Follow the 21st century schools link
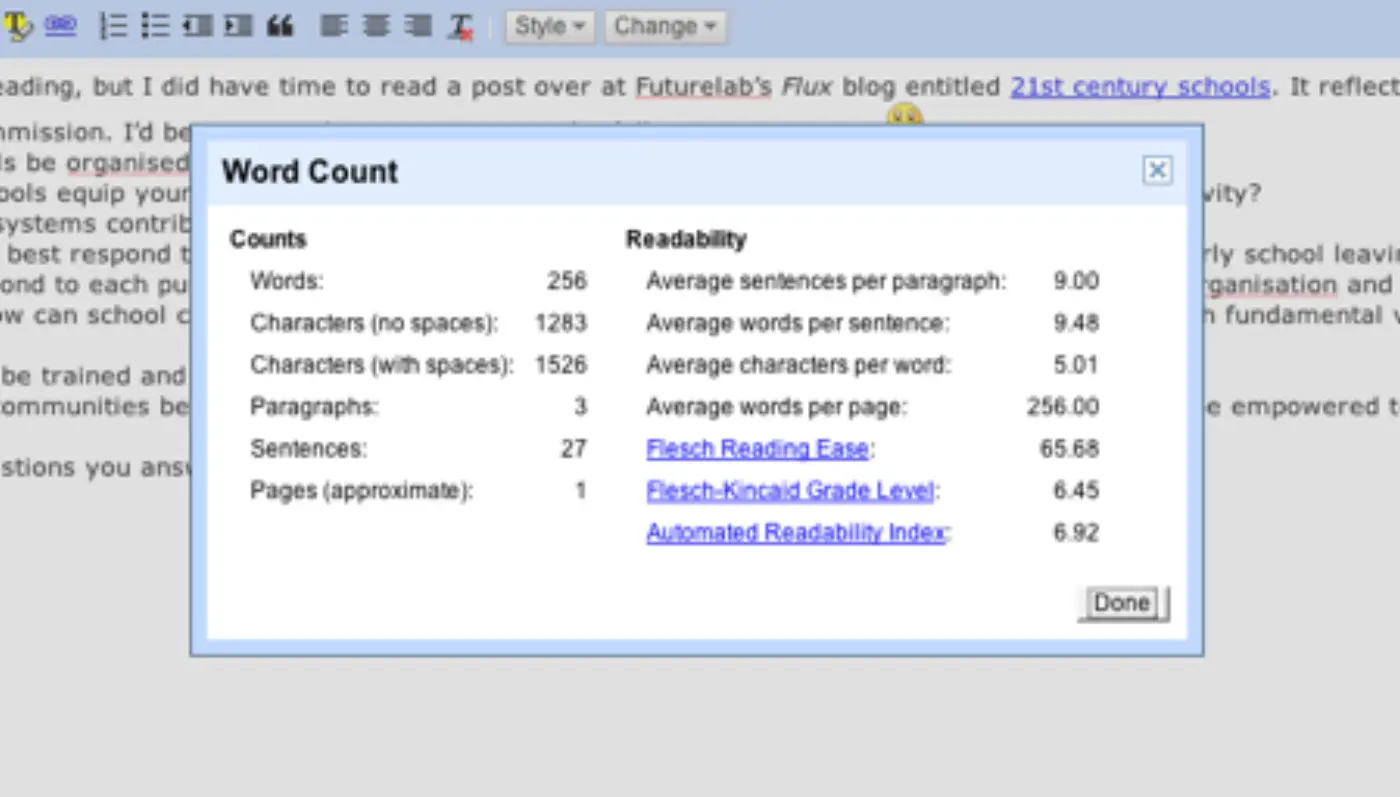1400x797 pixels. click(1140, 87)
